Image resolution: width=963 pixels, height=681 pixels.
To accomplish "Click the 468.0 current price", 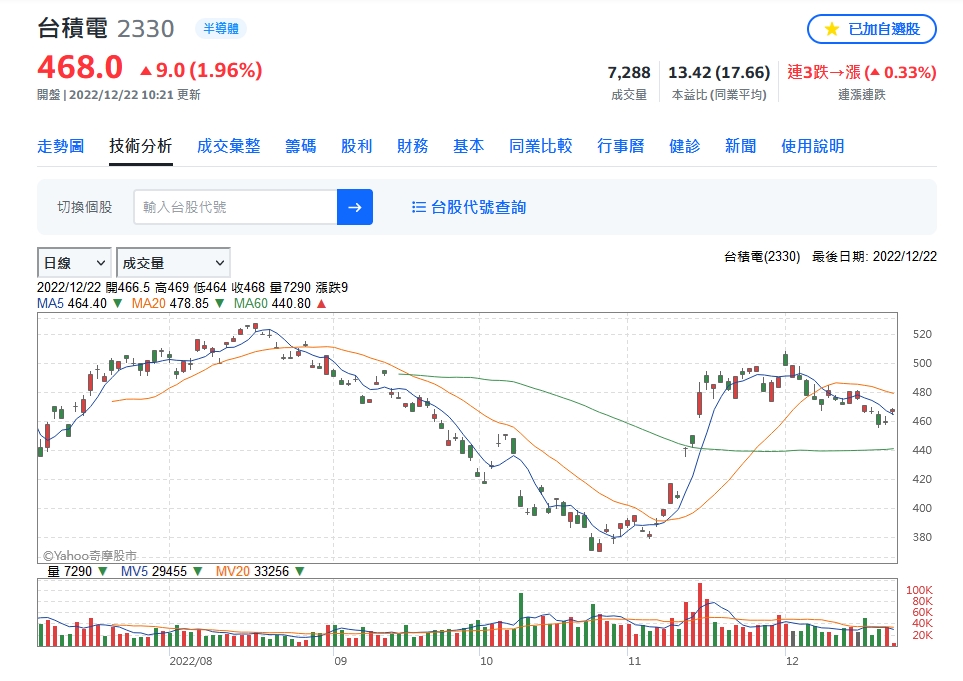I will pyautogui.click(x=80, y=67).
